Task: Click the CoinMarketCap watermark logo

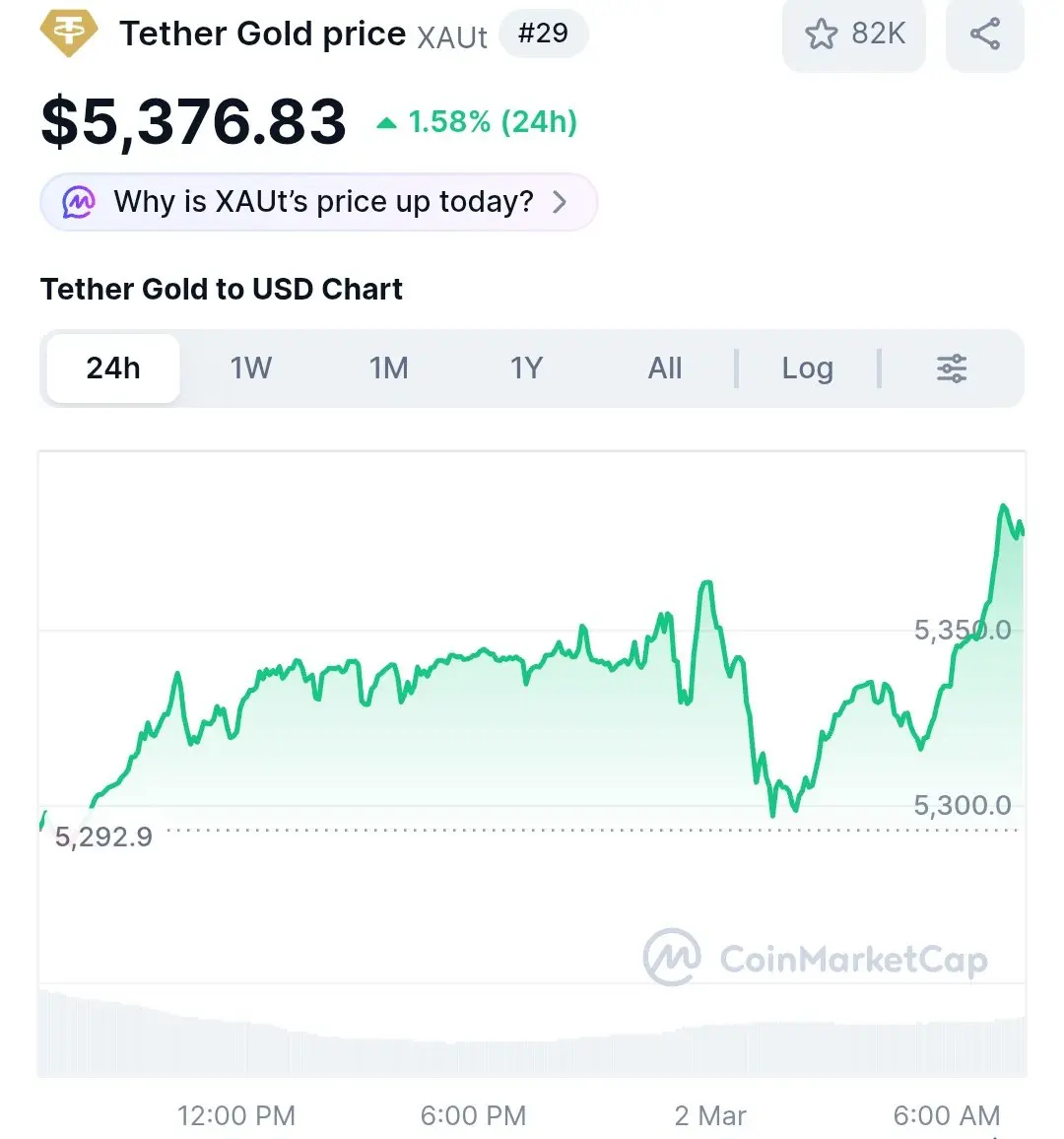Action: (x=672, y=957)
